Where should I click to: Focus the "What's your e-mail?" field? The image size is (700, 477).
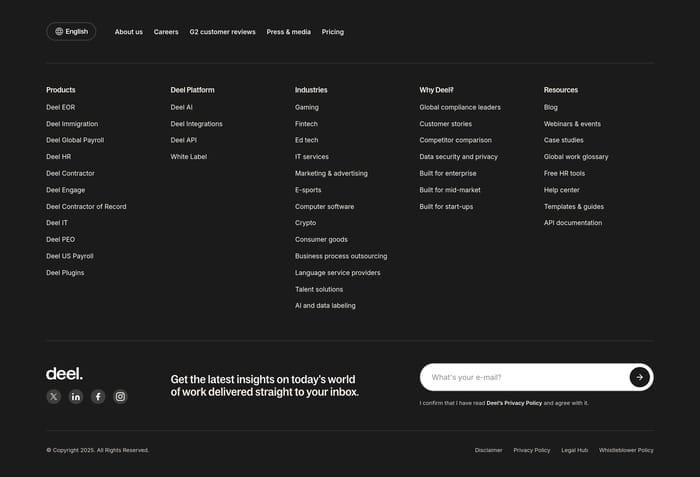point(537,377)
